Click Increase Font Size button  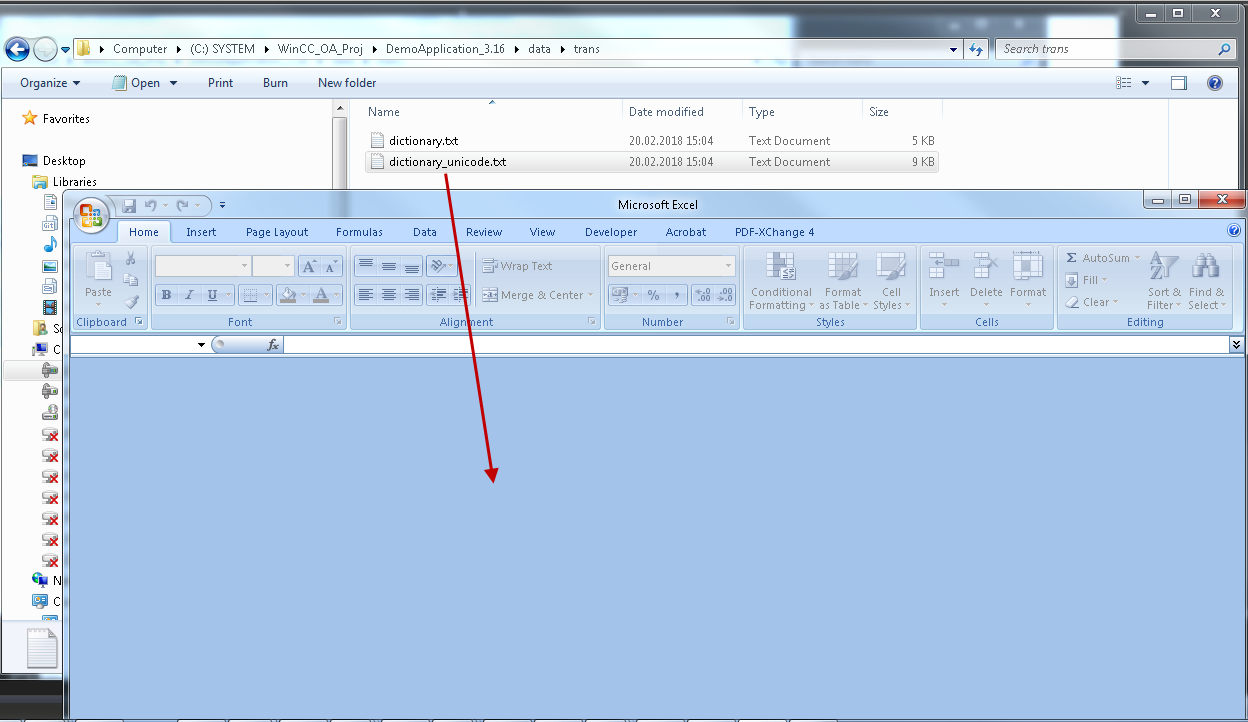310,266
